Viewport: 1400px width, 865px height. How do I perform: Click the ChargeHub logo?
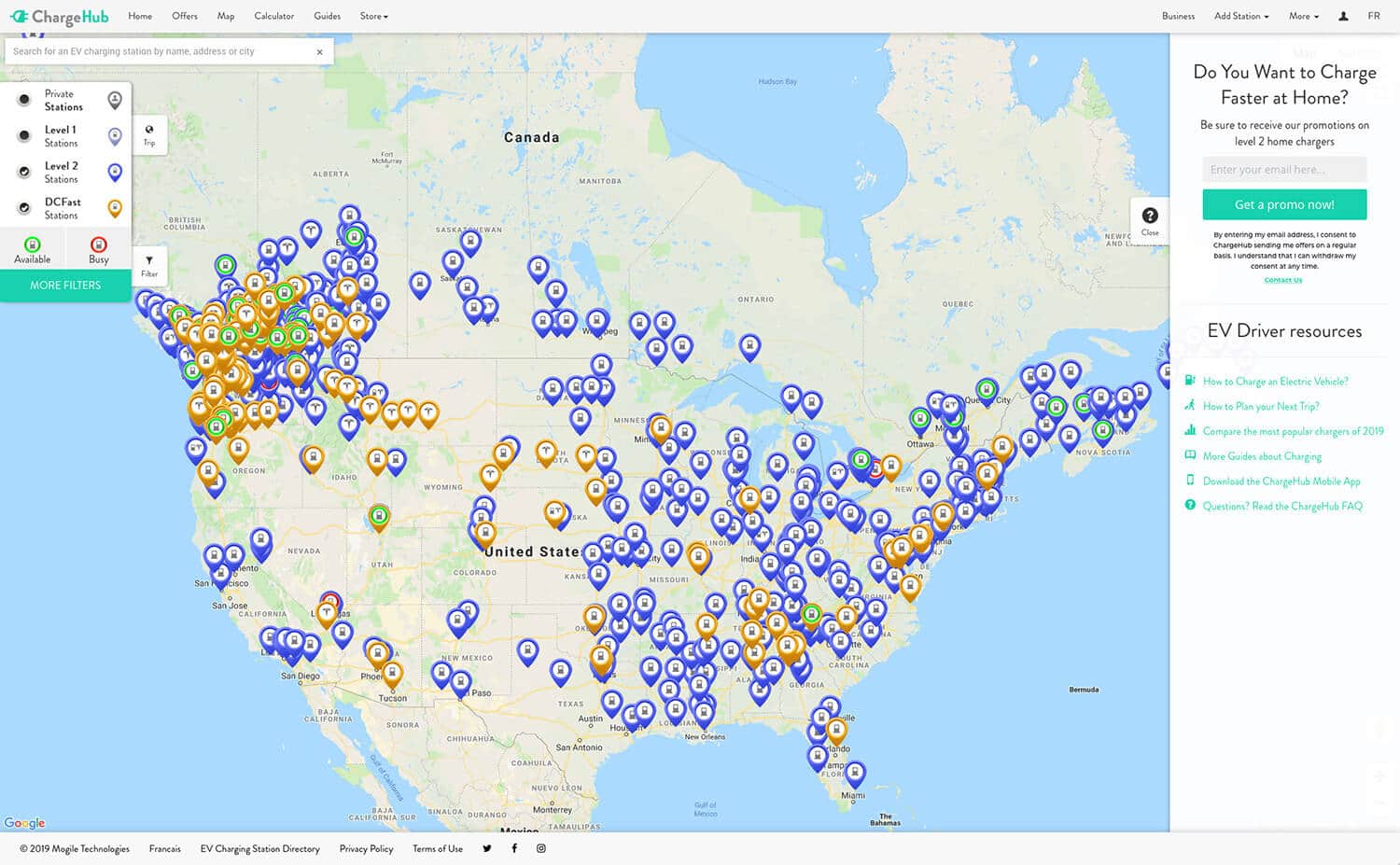point(60,17)
